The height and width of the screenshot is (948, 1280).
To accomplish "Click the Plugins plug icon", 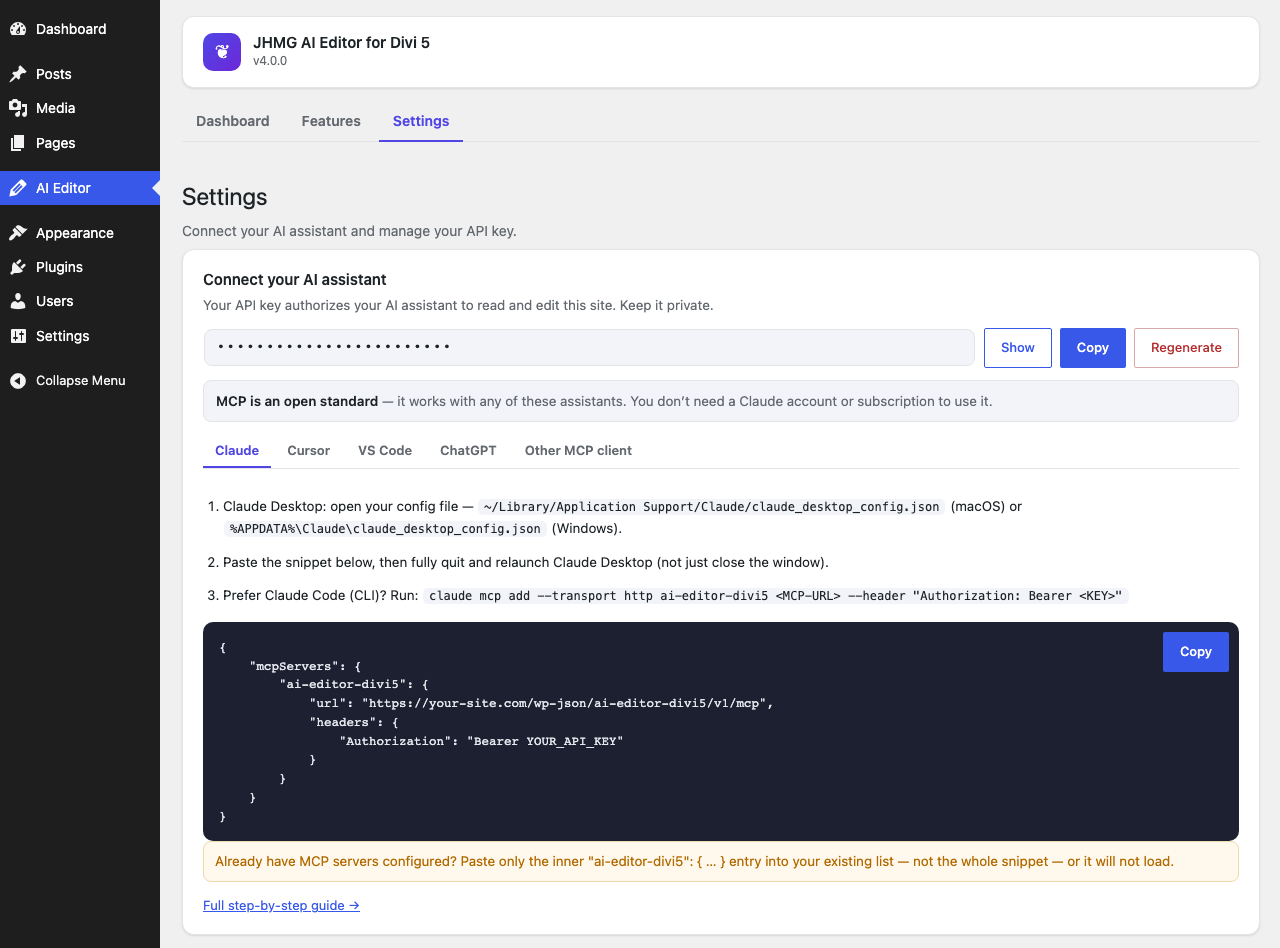I will pos(18,267).
